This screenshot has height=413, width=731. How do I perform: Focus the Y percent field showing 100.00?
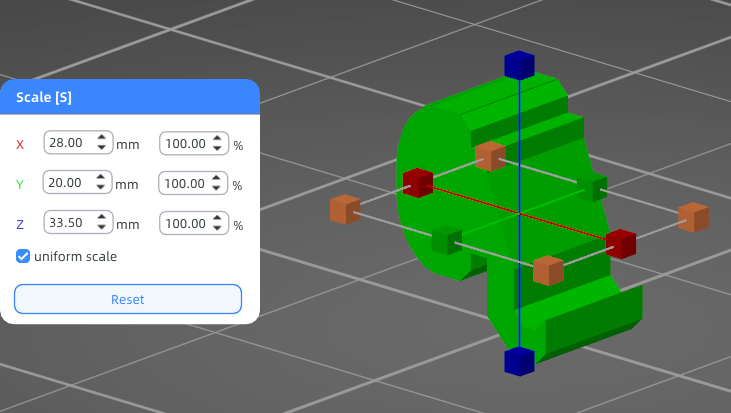point(193,183)
